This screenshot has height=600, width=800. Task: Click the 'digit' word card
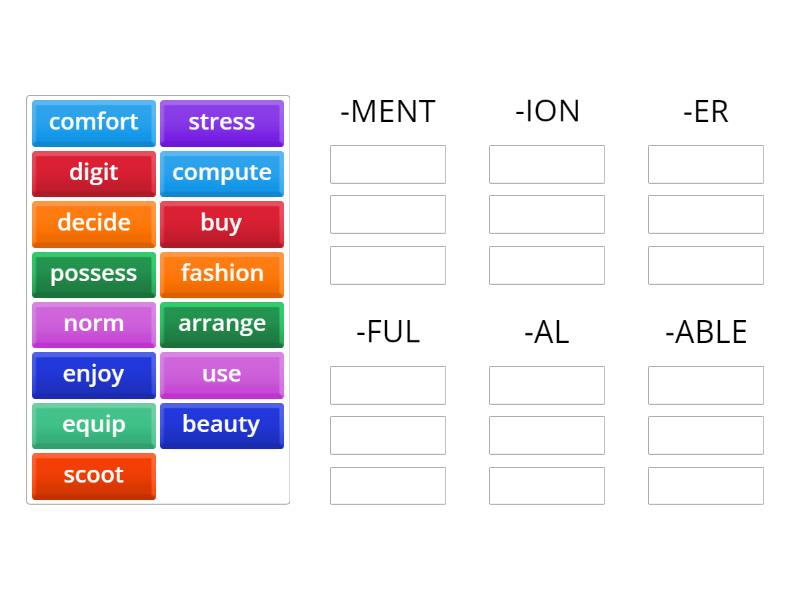click(93, 173)
